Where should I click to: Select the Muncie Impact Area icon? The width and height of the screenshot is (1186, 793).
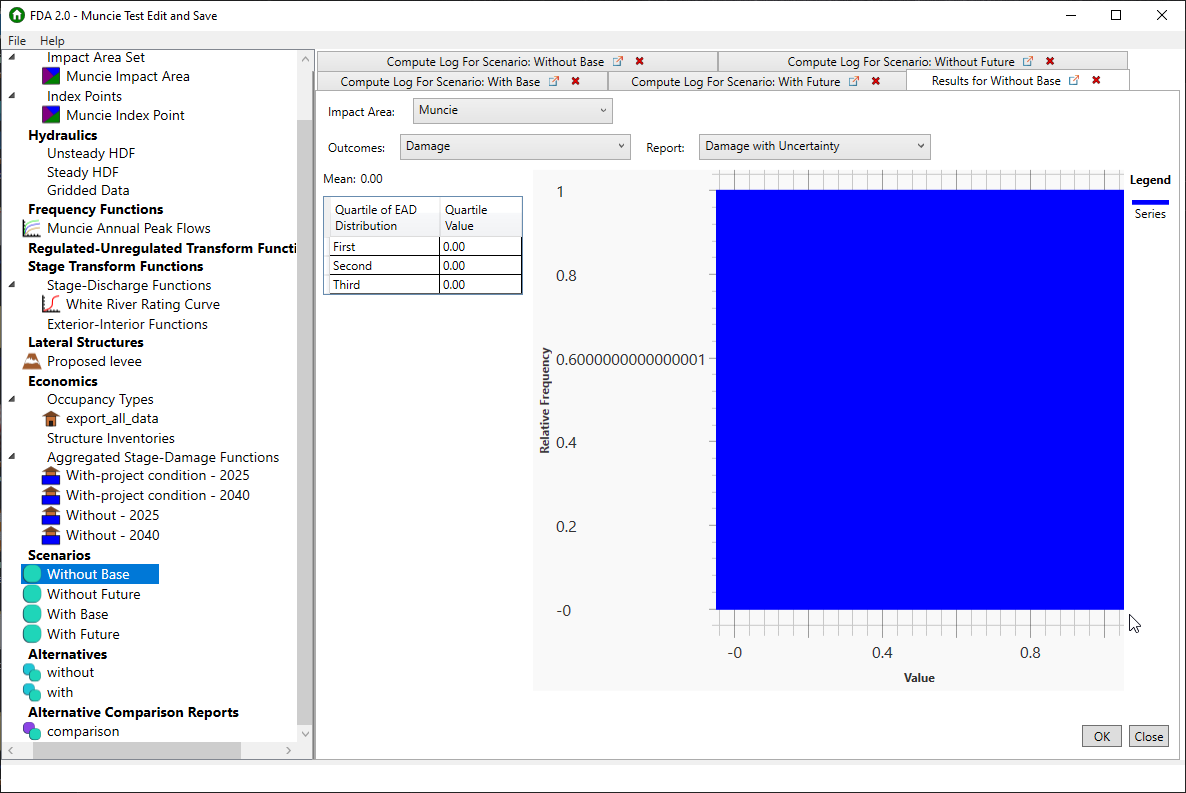click(50, 76)
